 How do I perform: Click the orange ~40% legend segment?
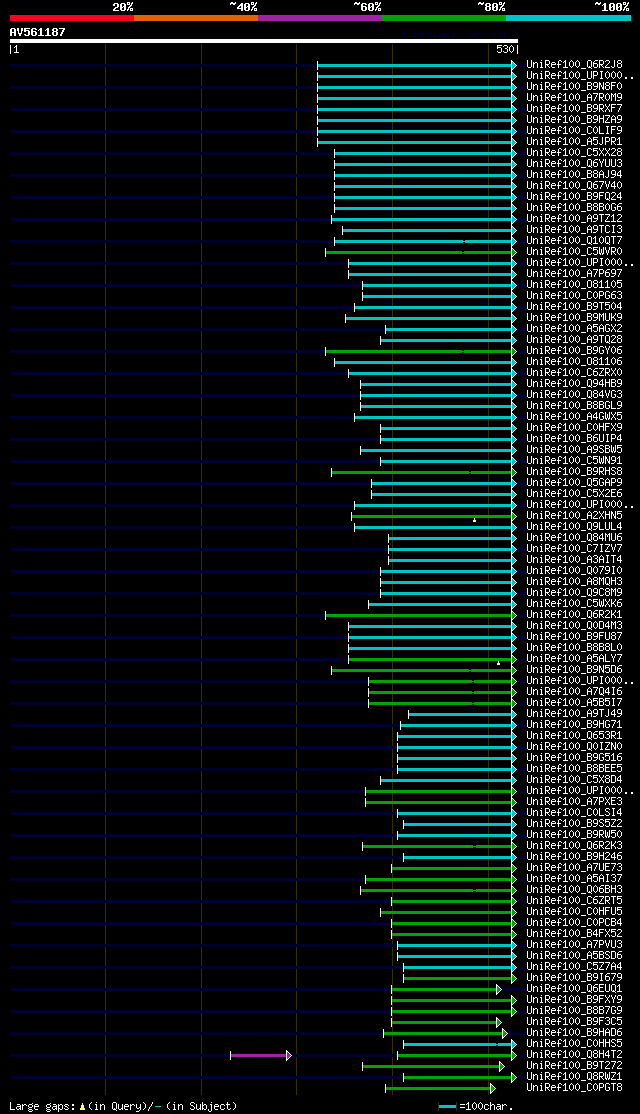point(196,18)
